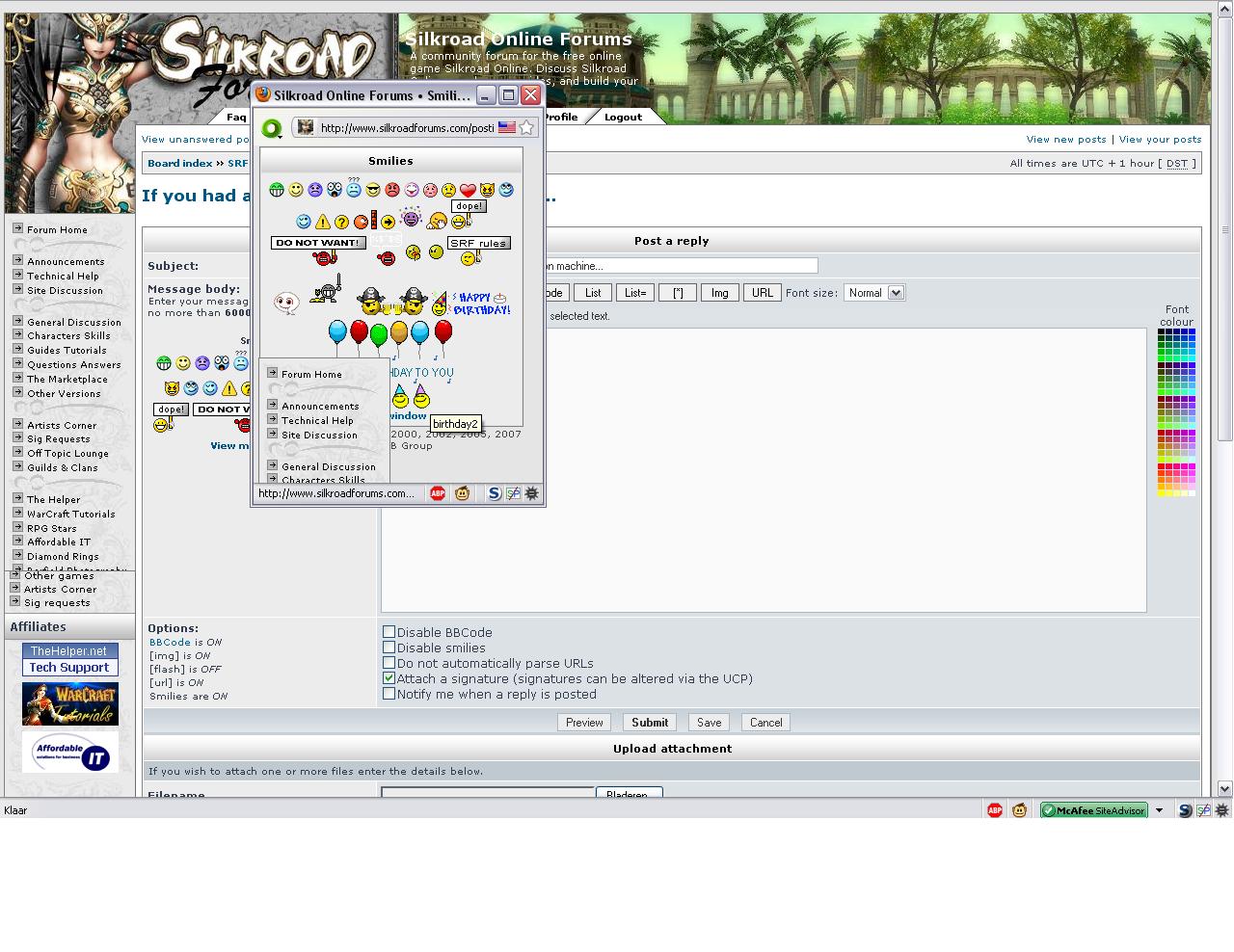Pick the sunglasses cool smiley

(373, 191)
